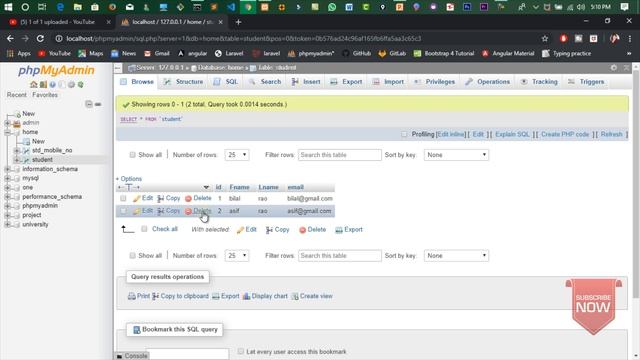Open the Console bar at bottom

(x=132, y=356)
